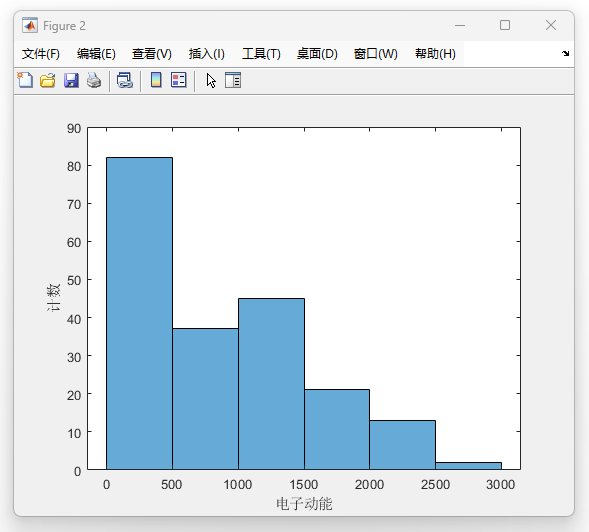Open the 桌面(D) menu

(x=317, y=54)
